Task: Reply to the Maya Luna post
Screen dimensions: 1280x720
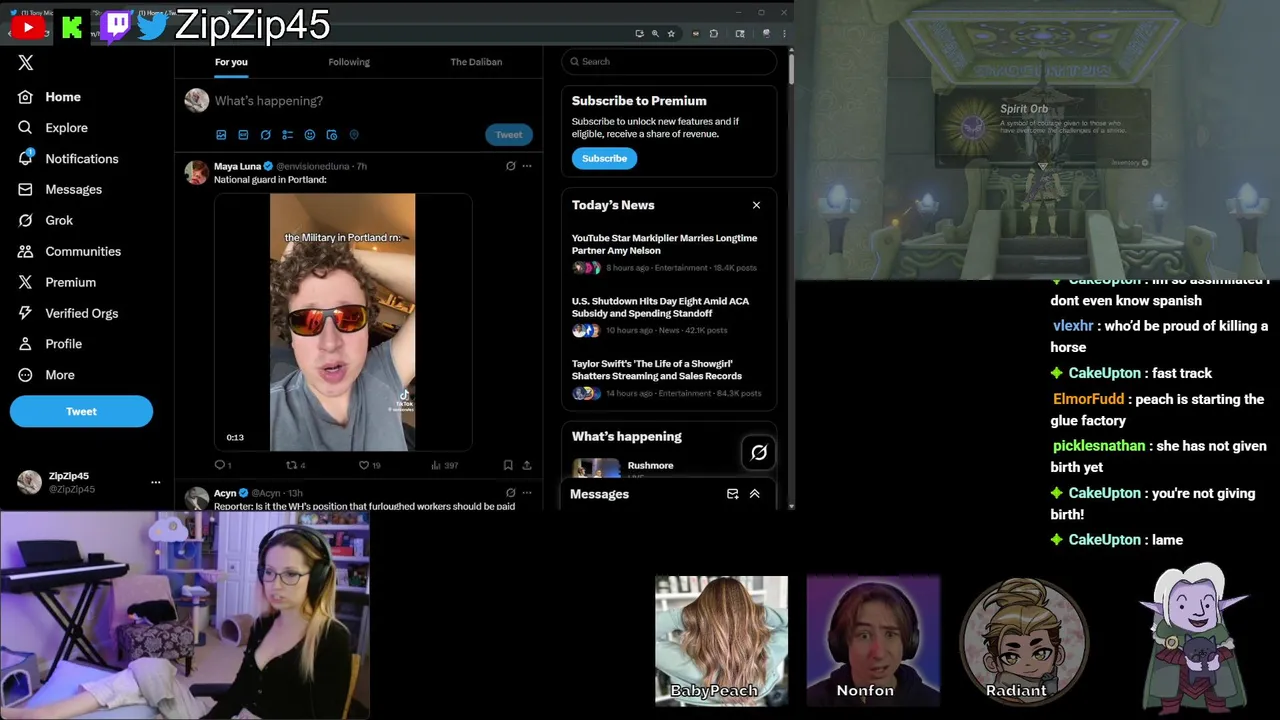Action: 223,465
